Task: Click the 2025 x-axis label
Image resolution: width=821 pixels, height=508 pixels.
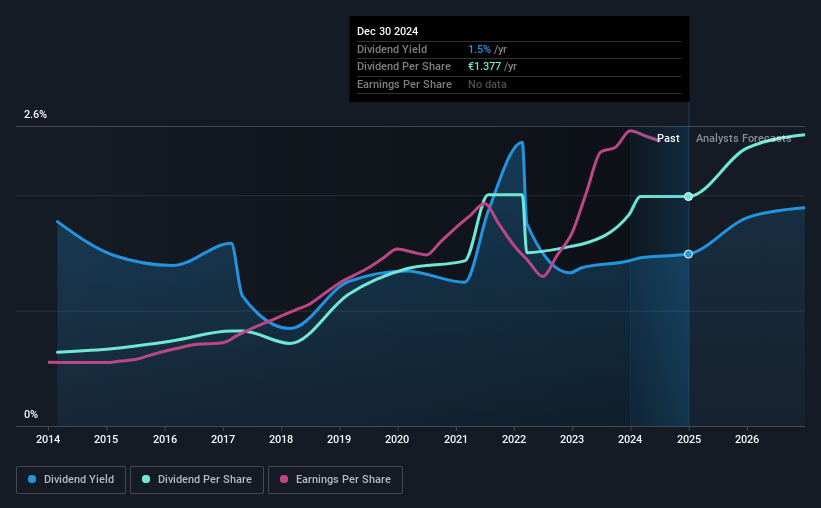Action: [689, 439]
